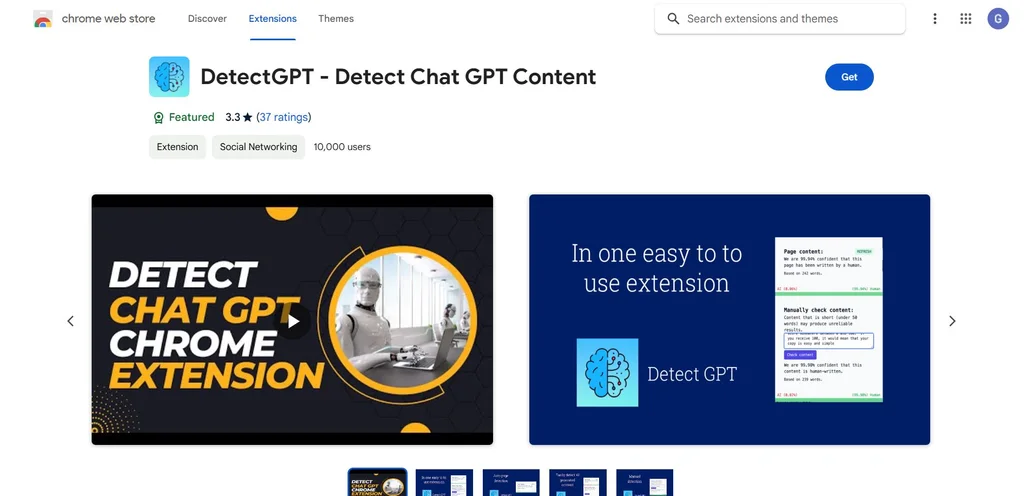The width and height of the screenshot is (1024, 496).
Task: Play the Detect Chat GPT promo video
Action: tap(293, 321)
